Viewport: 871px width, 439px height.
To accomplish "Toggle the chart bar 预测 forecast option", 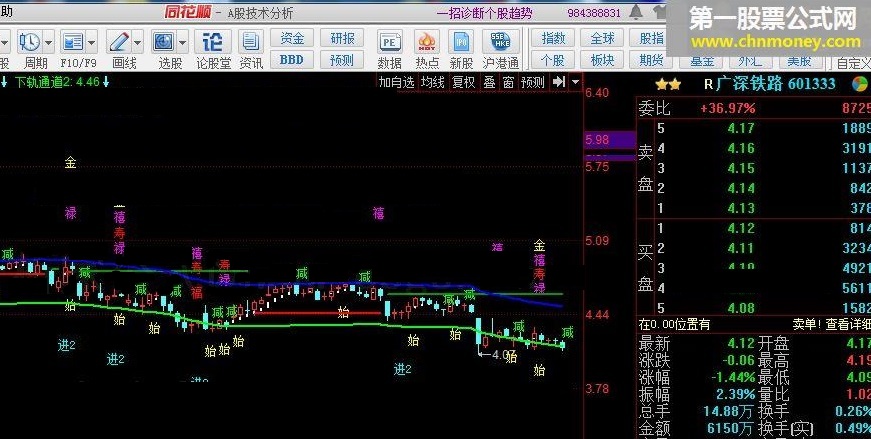I will [533, 82].
